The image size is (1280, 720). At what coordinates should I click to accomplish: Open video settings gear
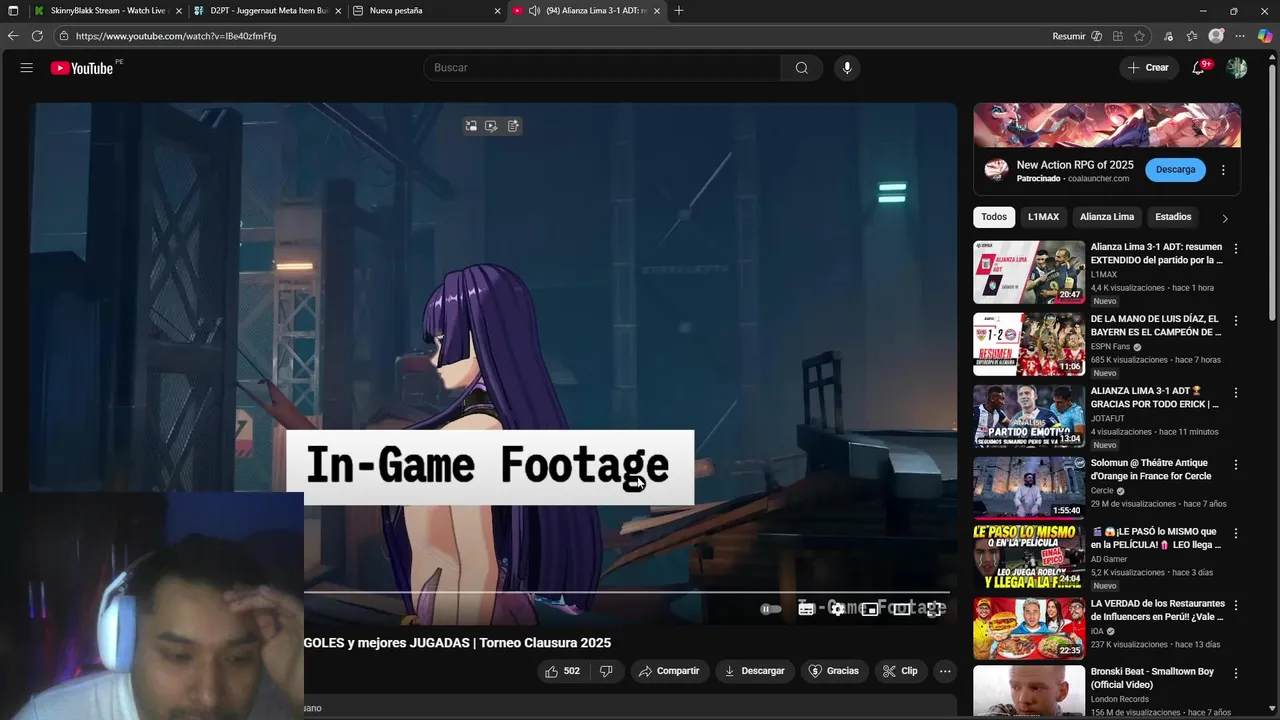click(x=838, y=609)
